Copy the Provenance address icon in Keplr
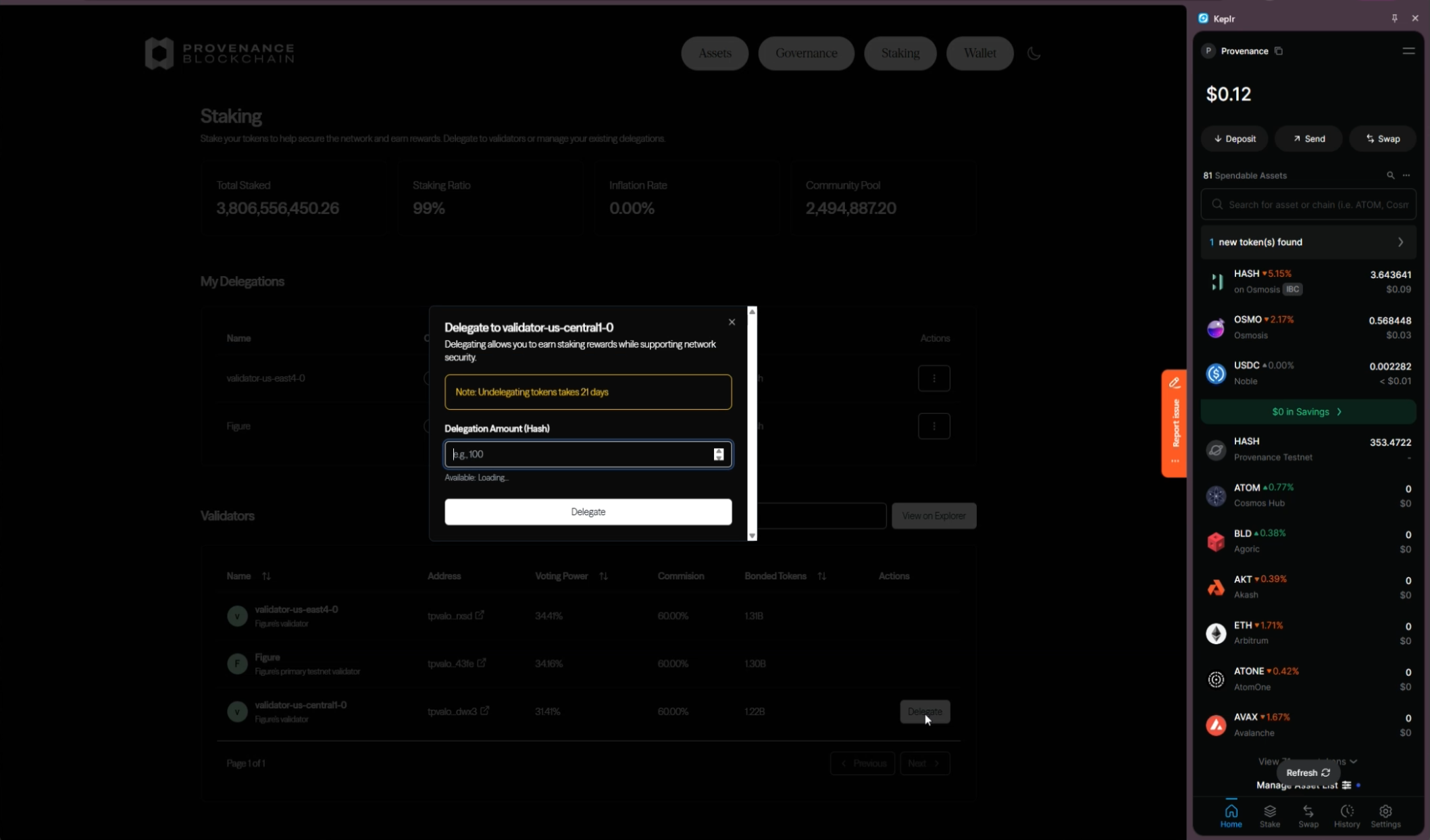The height and width of the screenshot is (840, 1430). tap(1279, 51)
